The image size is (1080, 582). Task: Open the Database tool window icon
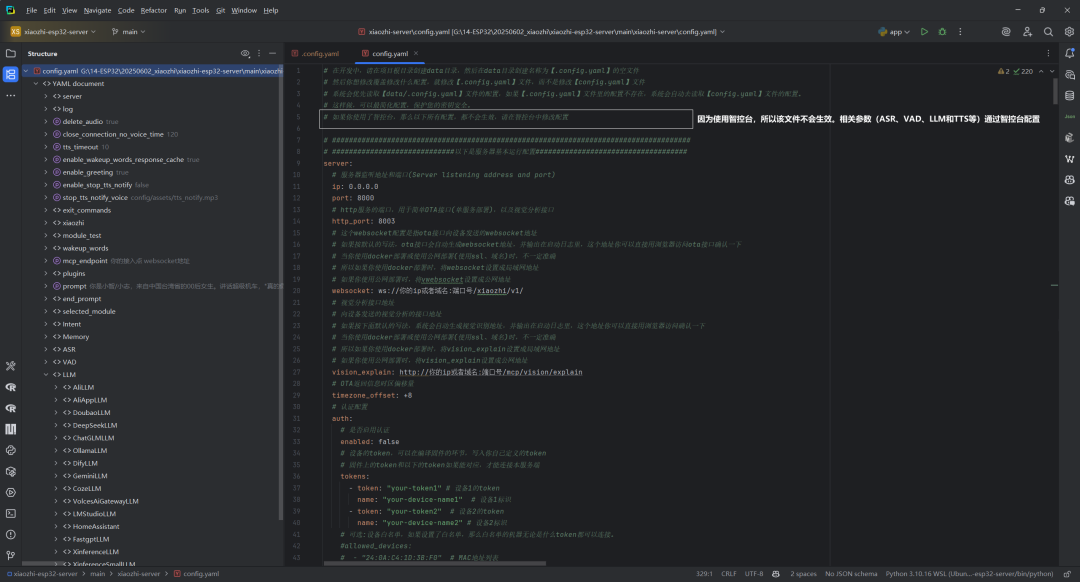click(x=1070, y=96)
